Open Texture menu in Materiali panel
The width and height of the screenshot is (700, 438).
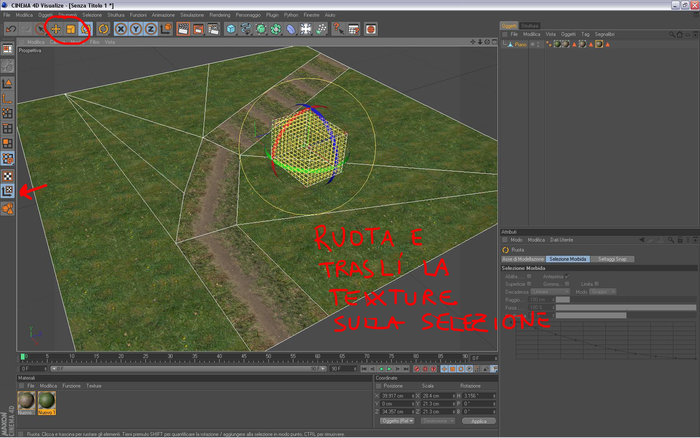tap(94, 386)
